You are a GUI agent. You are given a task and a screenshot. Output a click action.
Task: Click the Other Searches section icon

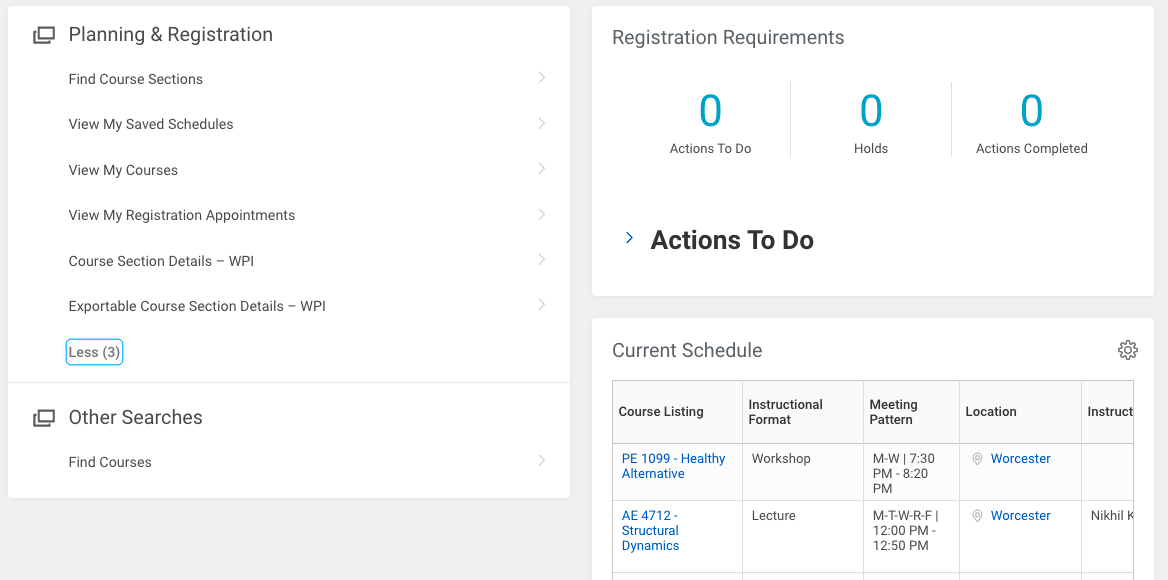pyautogui.click(x=43, y=418)
